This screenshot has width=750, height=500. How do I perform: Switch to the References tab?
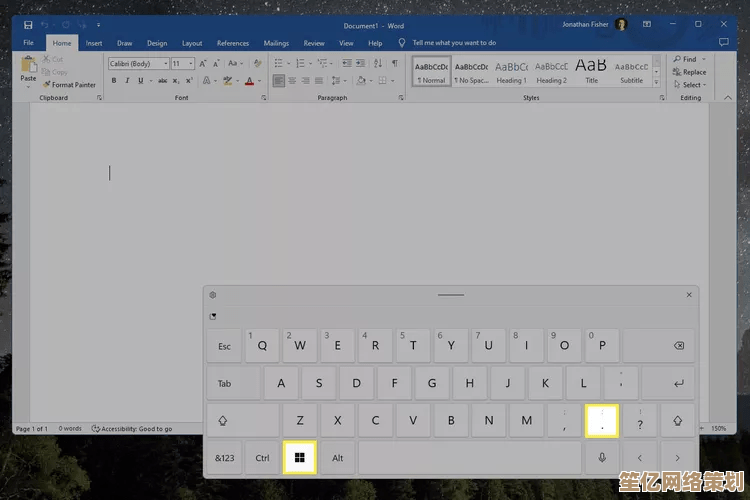coord(233,43)
